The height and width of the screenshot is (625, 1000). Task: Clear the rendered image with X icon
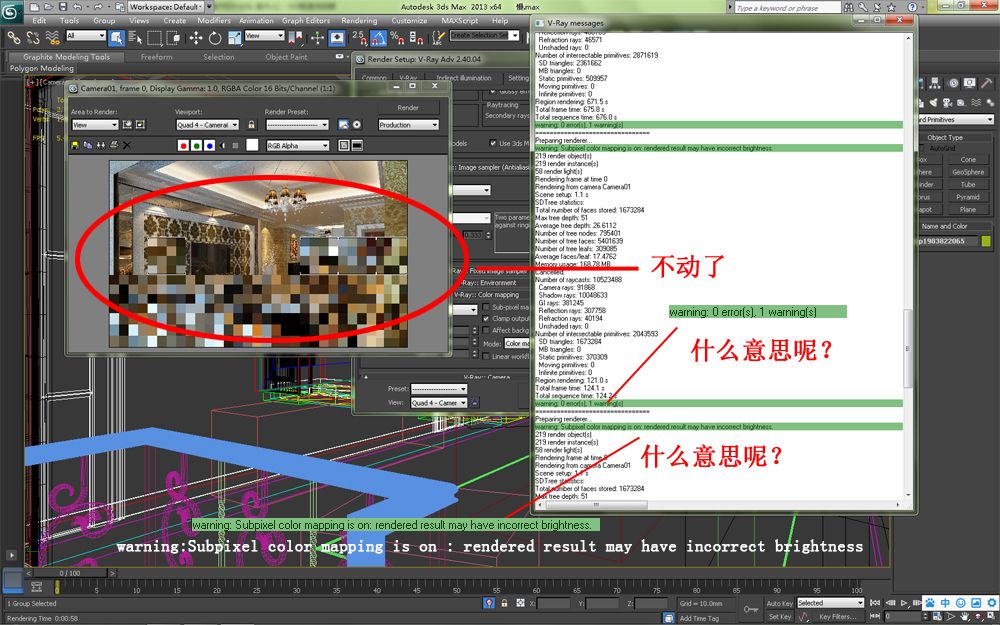tap(127, 145)
